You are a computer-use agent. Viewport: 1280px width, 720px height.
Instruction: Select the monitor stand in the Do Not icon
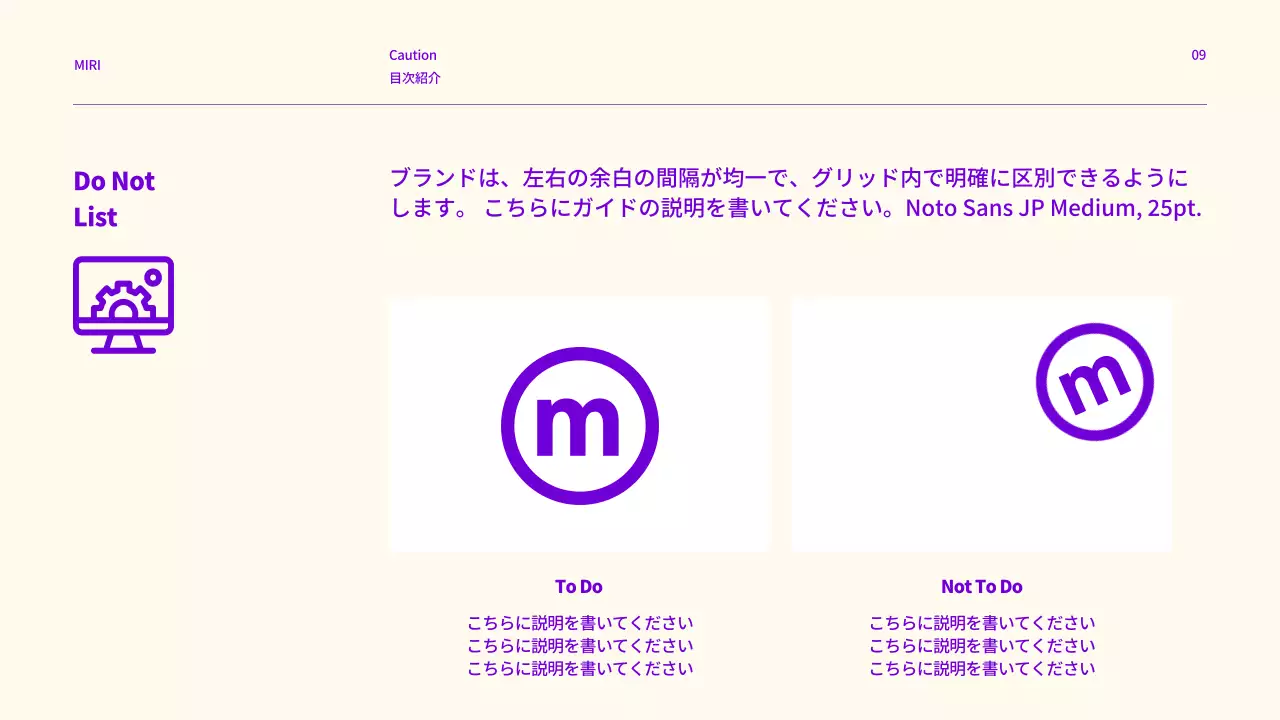tap(123, 345)
